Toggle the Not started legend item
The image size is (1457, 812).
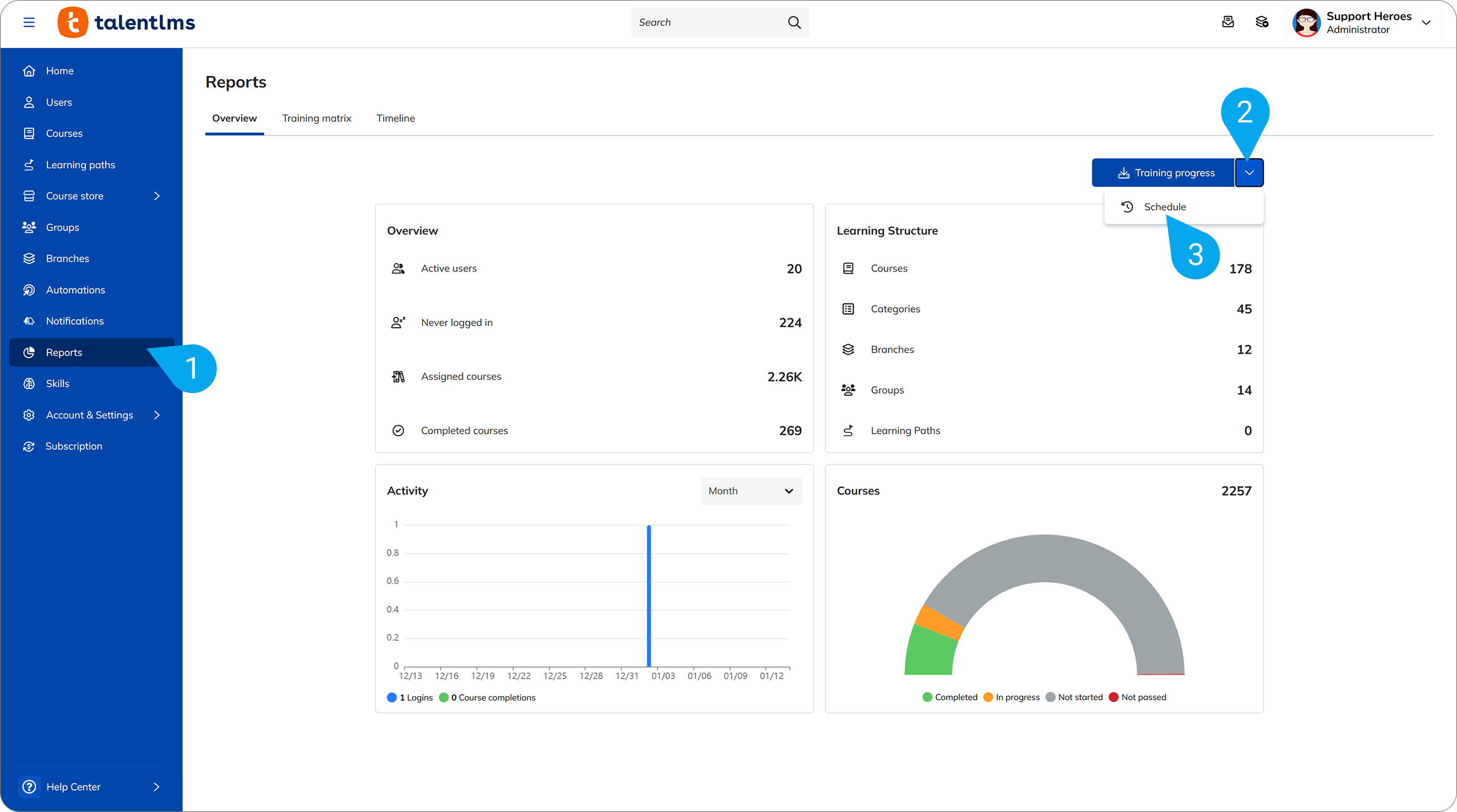(1074, 697)
